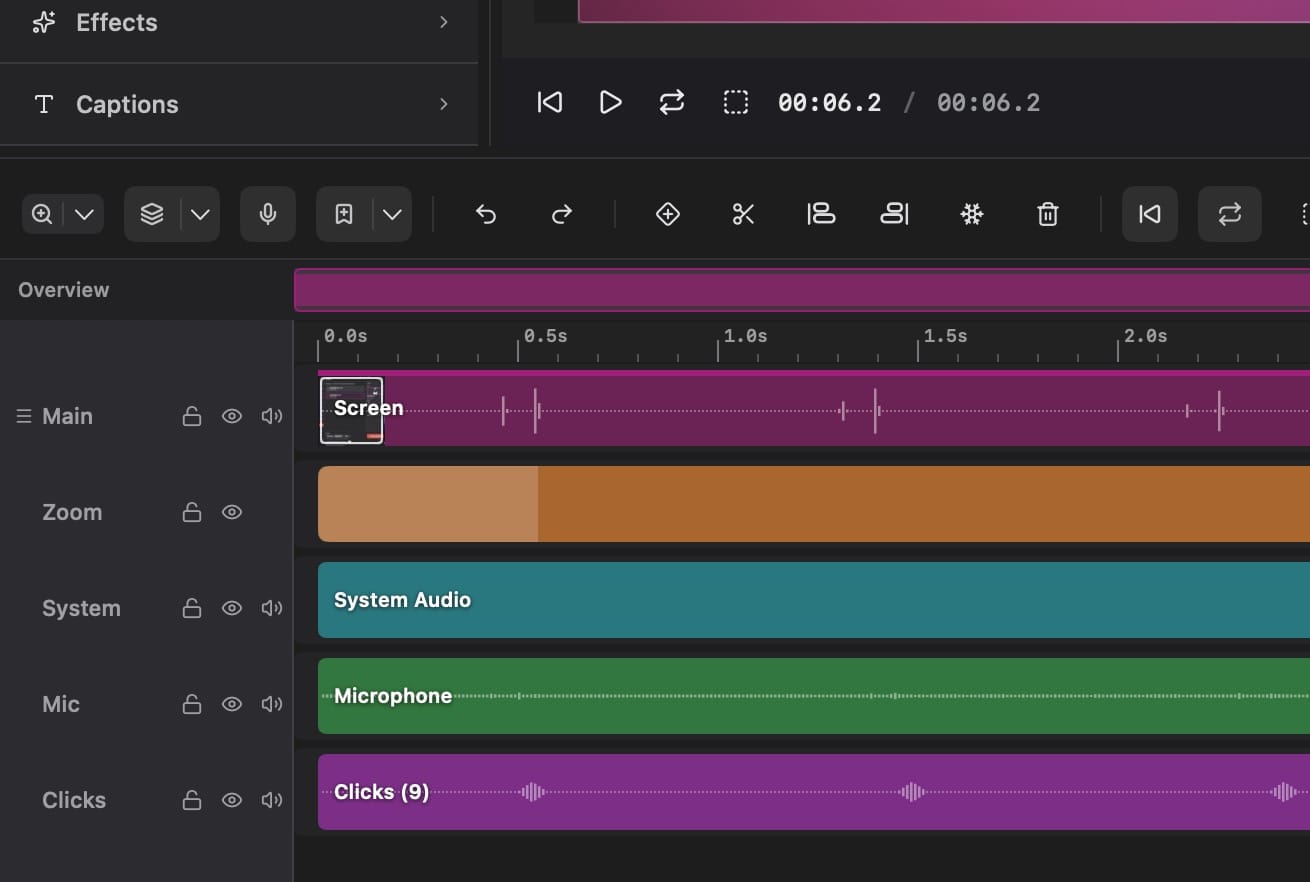This screenshot has height=882, width=1310.
Task: Mute the Main track audio
Action: click(x=272, y=416)
